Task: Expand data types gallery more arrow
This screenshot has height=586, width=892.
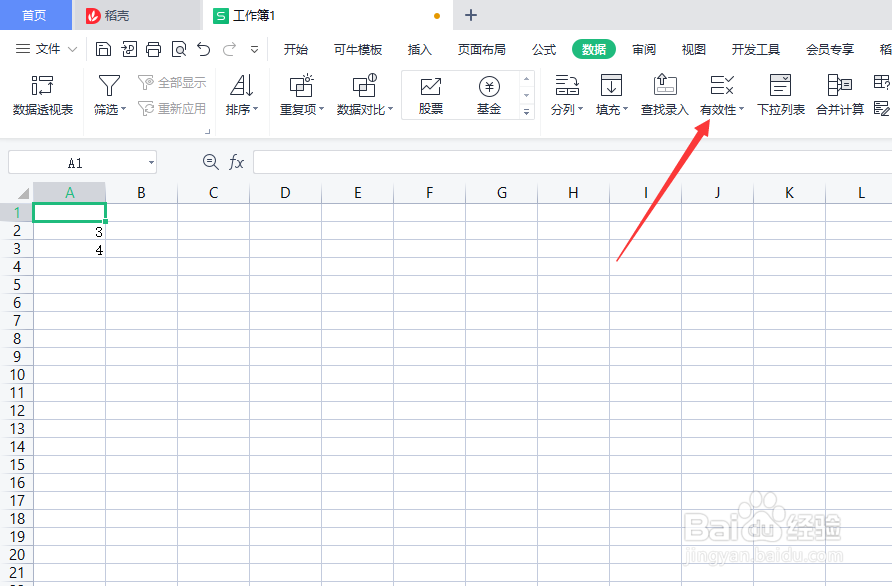Action: pos(526,112)
